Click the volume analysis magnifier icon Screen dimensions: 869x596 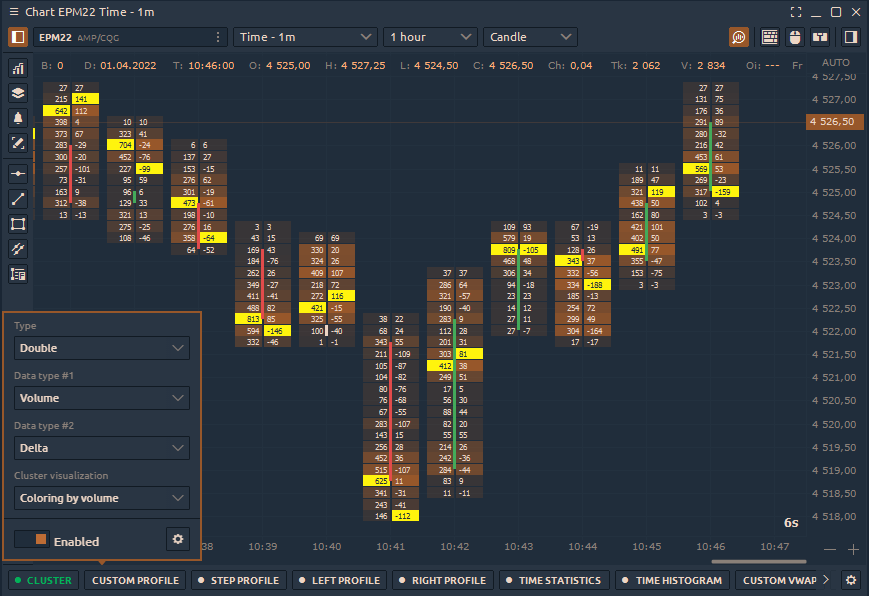pos(739,37)
